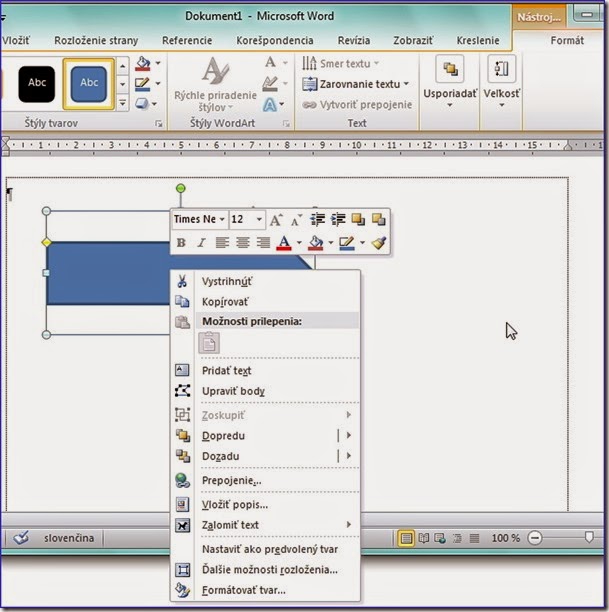The width and height of the screenshot is (609, 612).
Task: Switch to Rozloženie strany tab
Action: pyautogui.click(x=96, y=40)
